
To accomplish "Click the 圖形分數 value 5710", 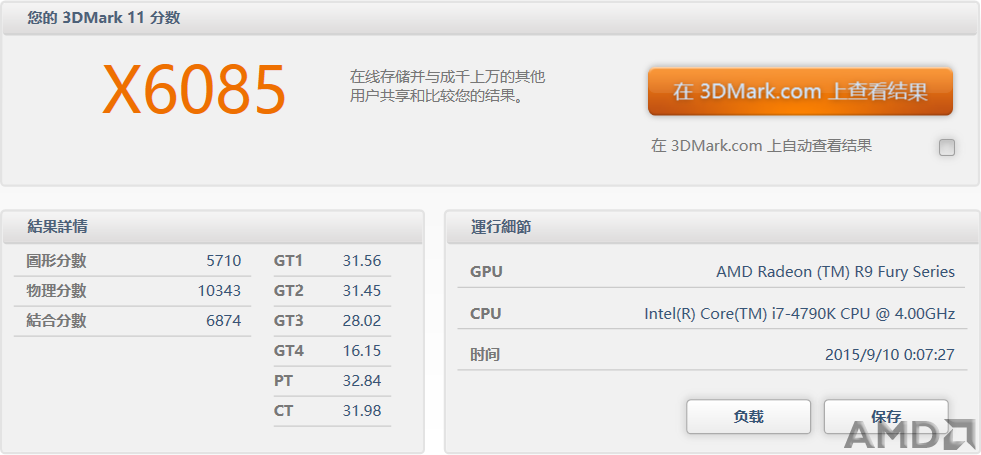I will pyautogui.click(x=223, y=261).
